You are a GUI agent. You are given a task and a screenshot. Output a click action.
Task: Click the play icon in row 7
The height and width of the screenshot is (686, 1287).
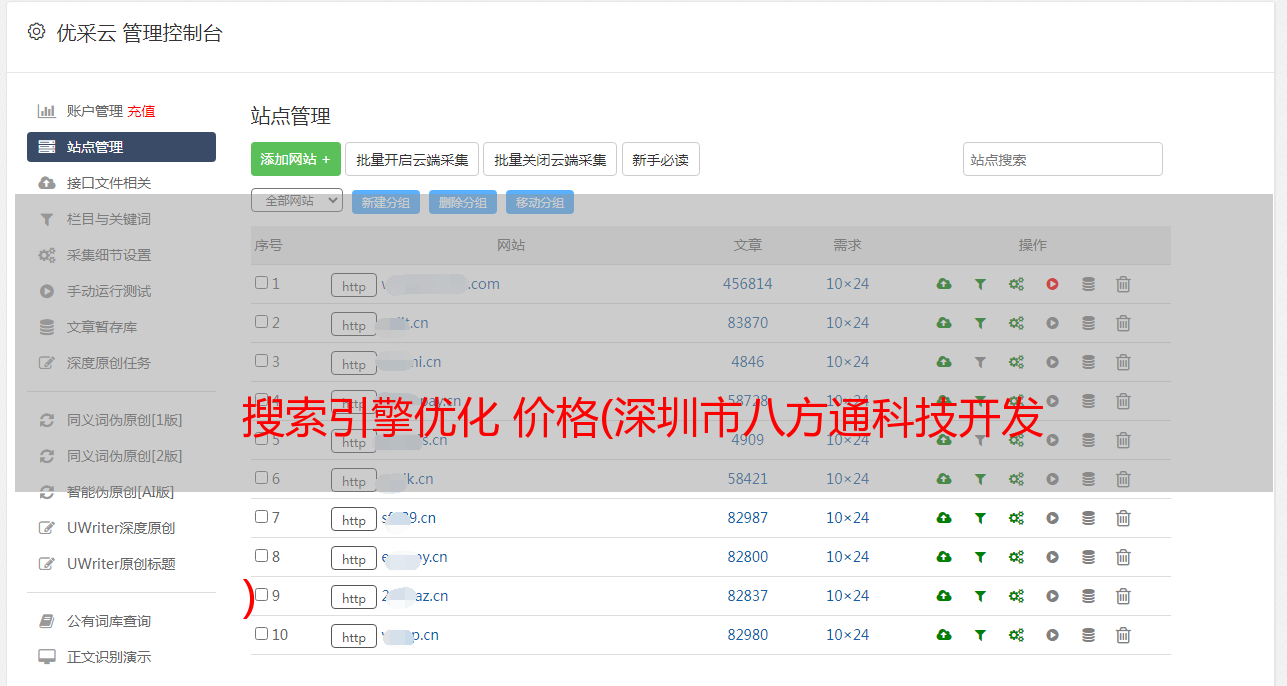click(x=1052, y=518)
